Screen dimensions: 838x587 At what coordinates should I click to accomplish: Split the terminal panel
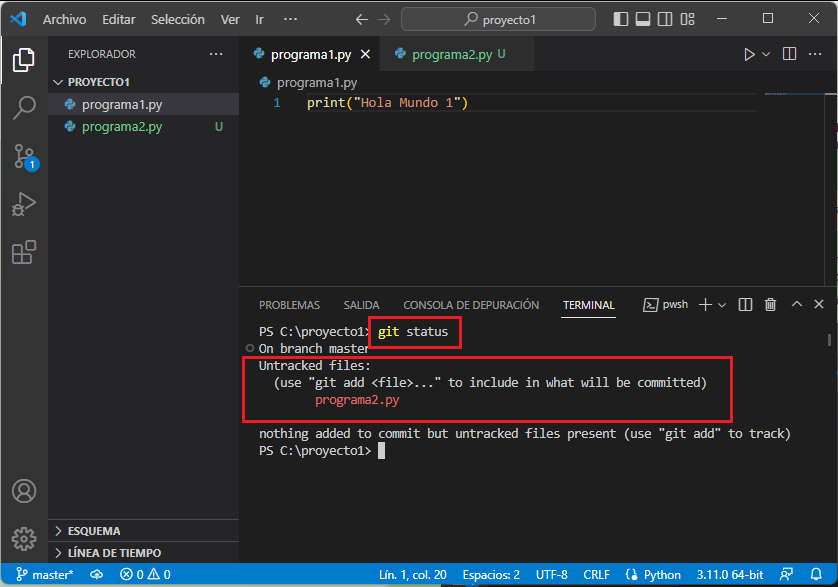745,305
